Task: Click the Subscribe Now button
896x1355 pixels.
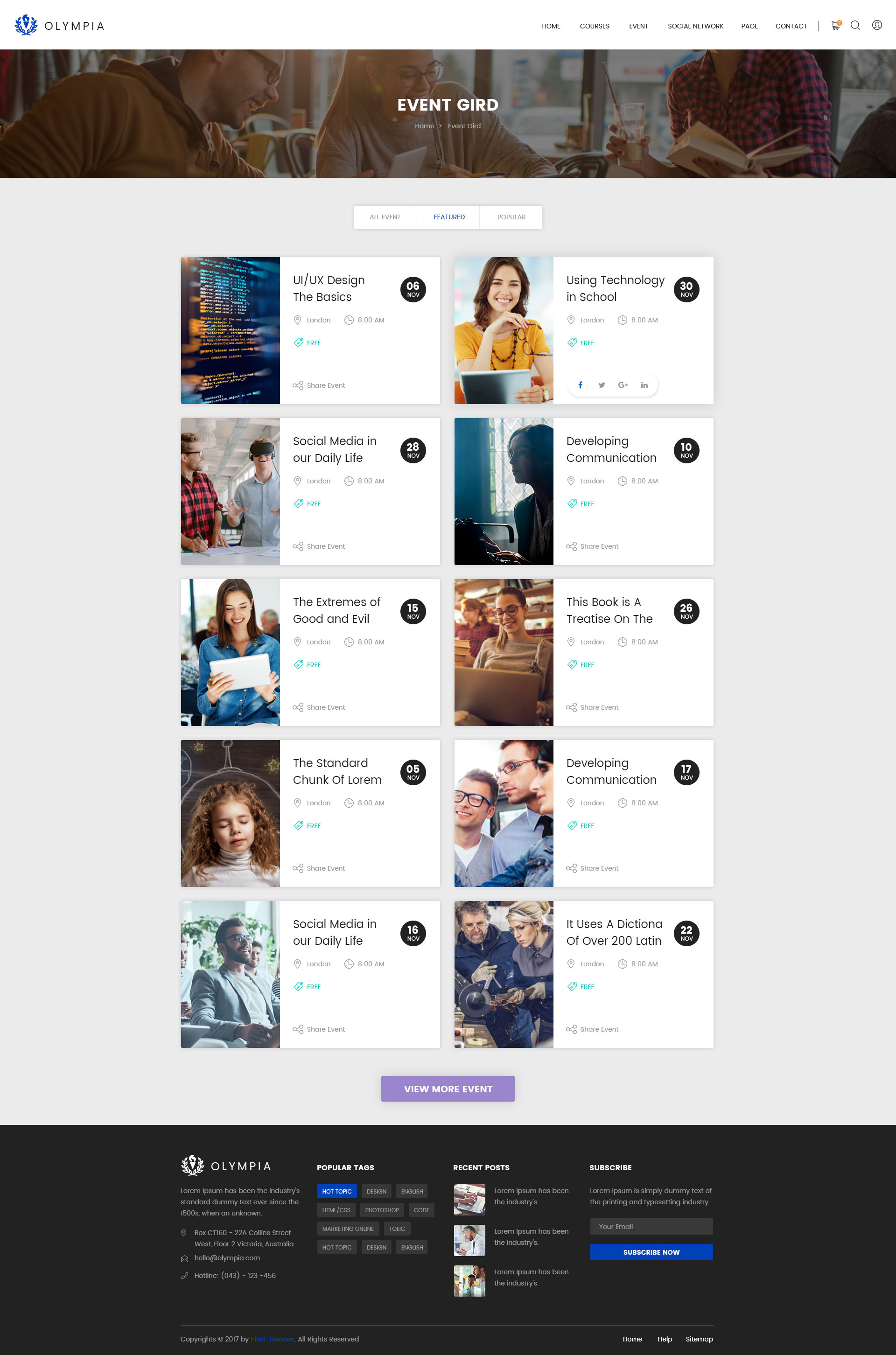Action: pyautogui.click(x=651, y=1252)
